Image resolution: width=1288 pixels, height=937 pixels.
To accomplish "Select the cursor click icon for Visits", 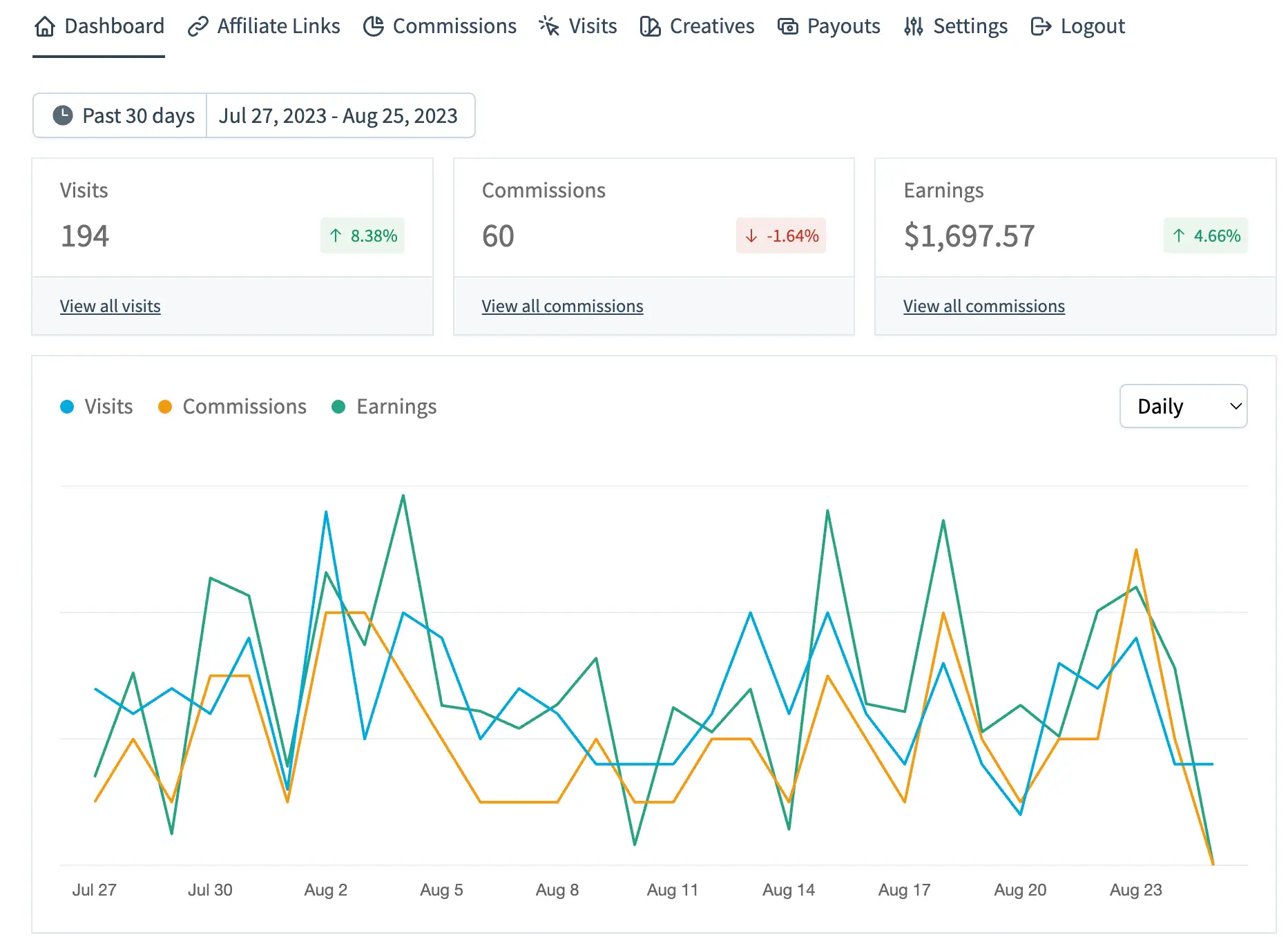I will coord(547,25).
